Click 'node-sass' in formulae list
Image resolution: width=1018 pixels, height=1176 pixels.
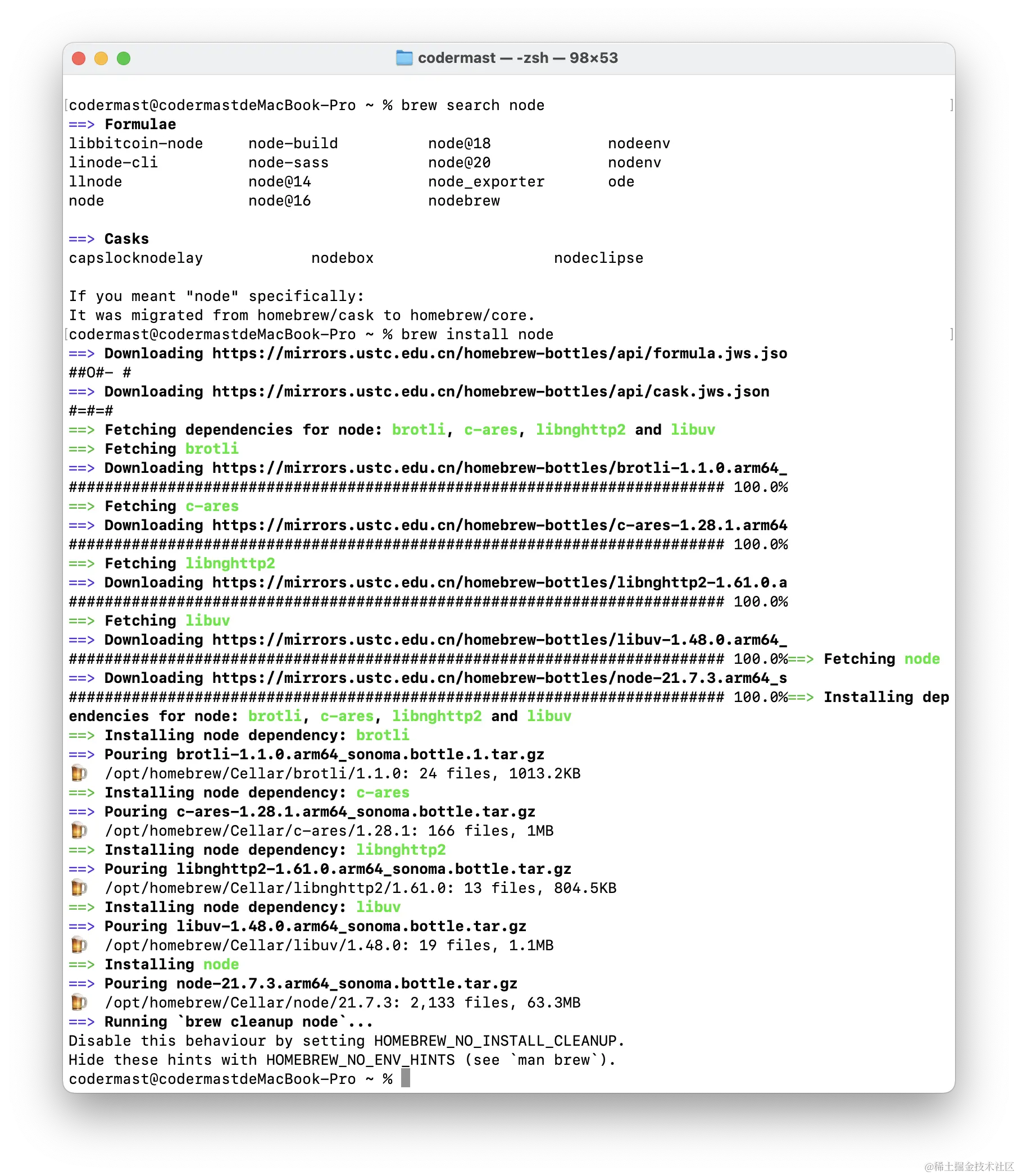(x=289, y=163)
